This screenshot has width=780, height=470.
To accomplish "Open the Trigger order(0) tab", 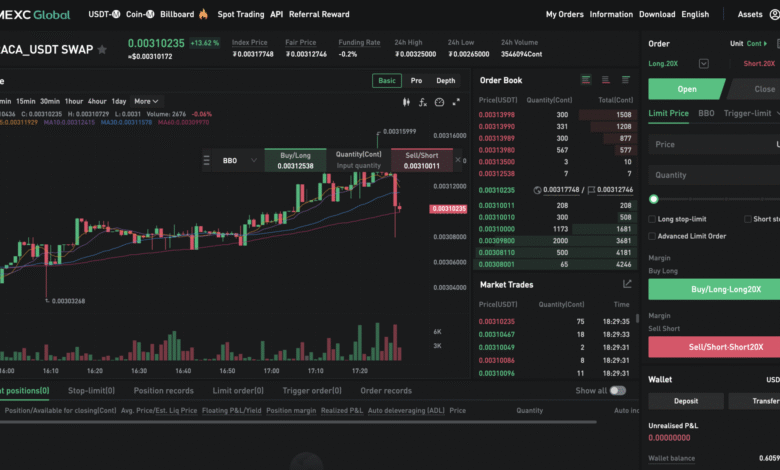I will pos(312,390).
